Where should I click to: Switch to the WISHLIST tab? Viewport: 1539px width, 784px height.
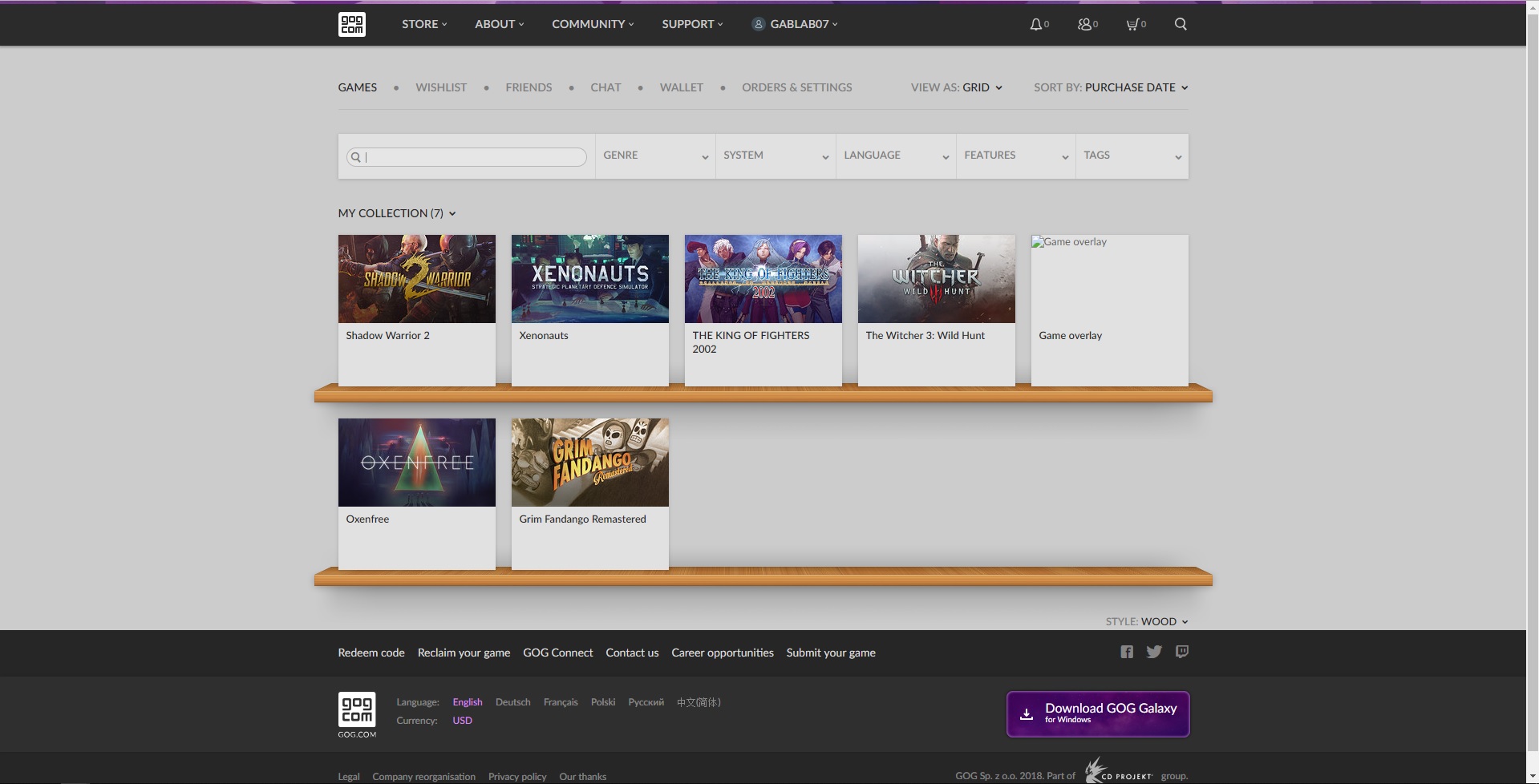[x=441, y=87]
